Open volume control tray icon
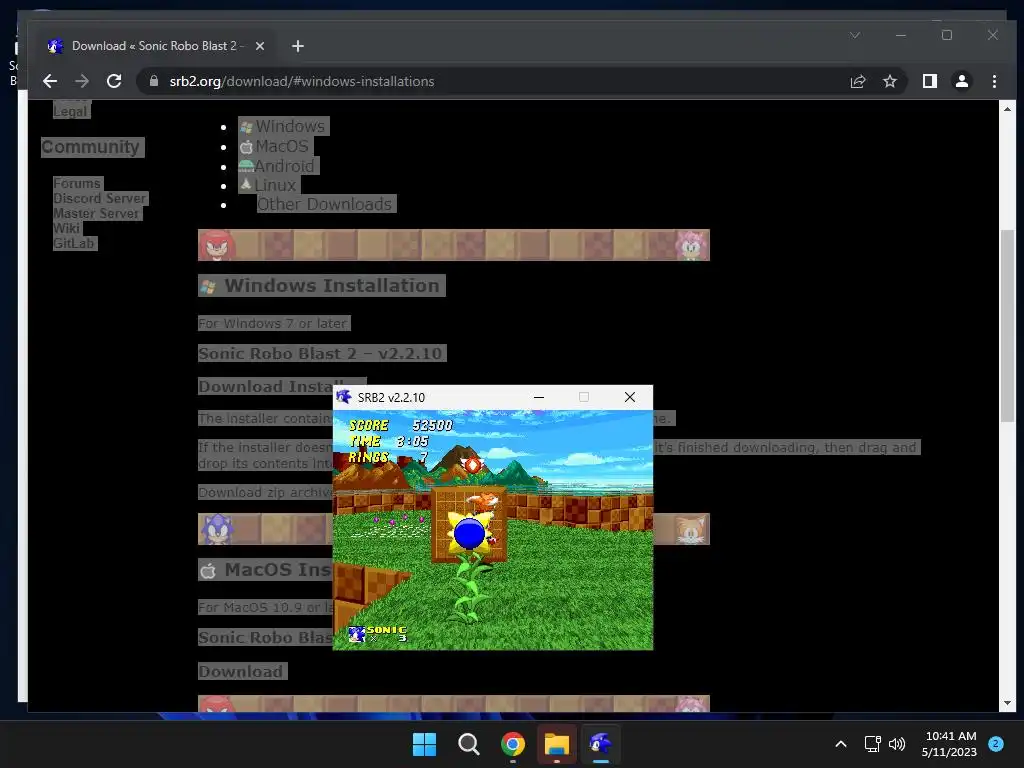 click(897, 744)
